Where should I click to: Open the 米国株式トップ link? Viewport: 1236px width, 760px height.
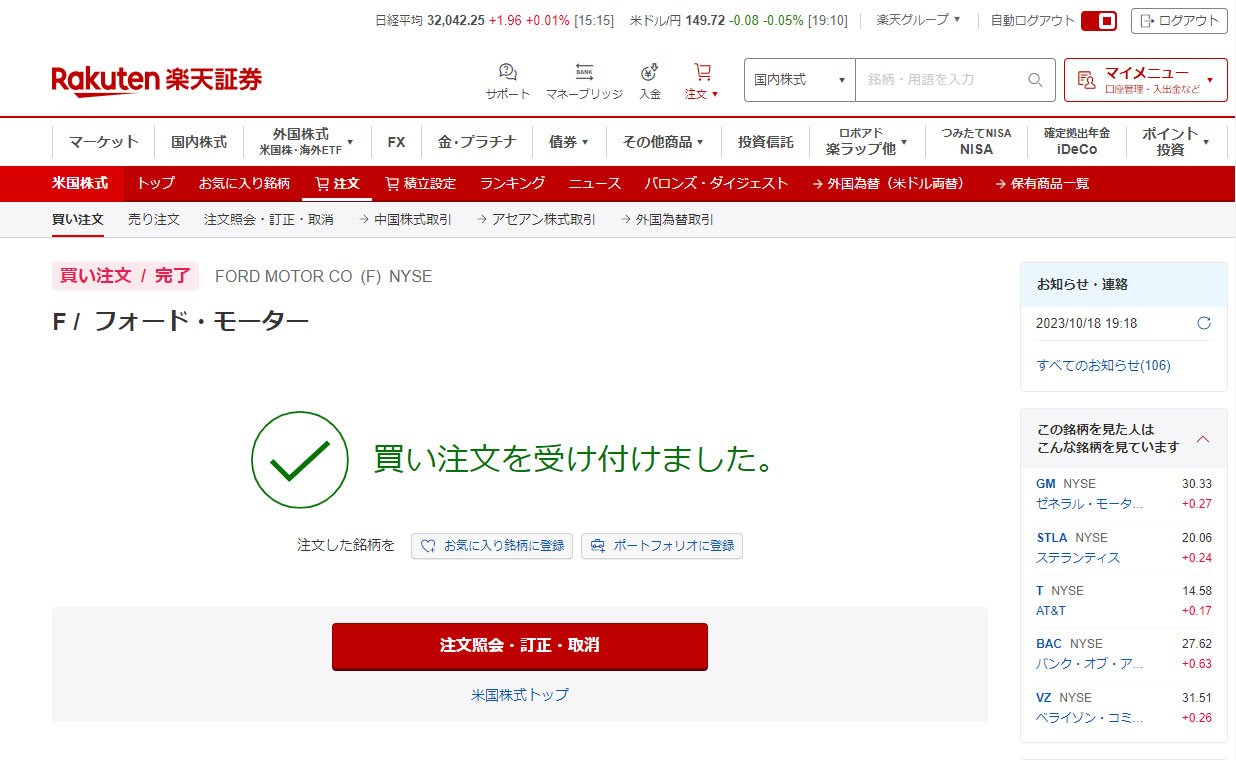click(519, 694)
